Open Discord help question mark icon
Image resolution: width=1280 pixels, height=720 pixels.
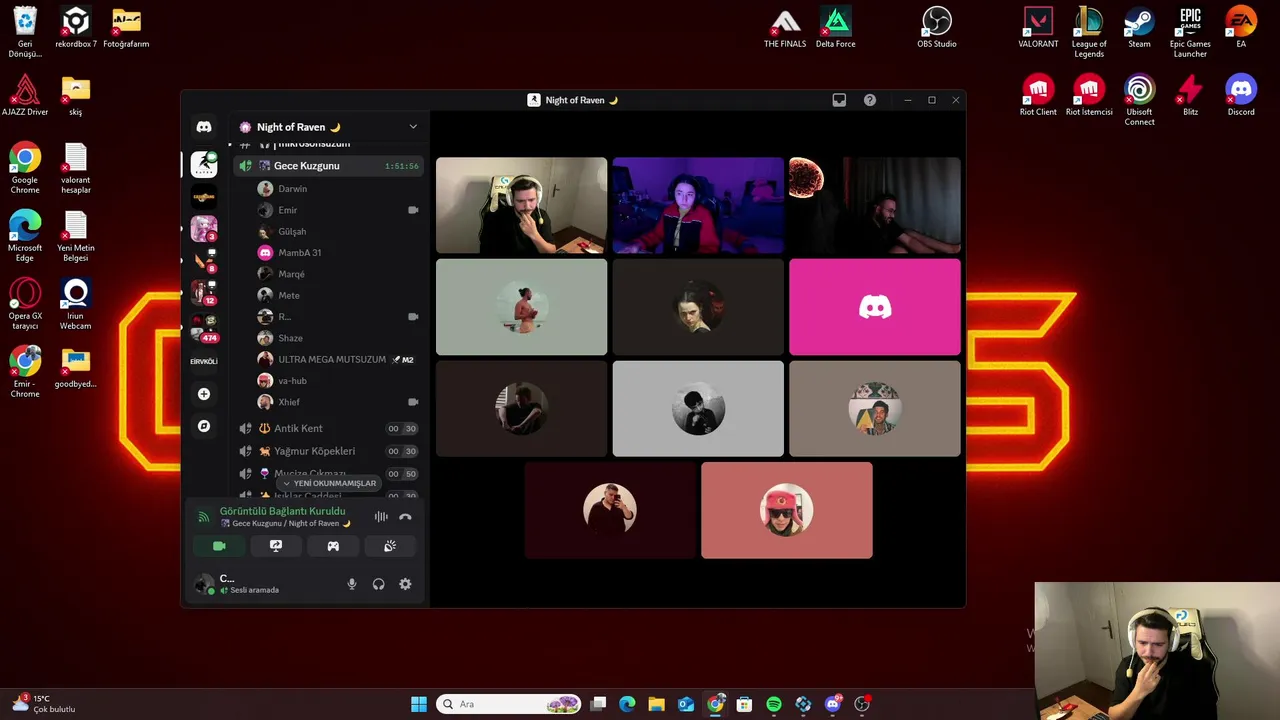pyautogui.click(x=870, y=100)
